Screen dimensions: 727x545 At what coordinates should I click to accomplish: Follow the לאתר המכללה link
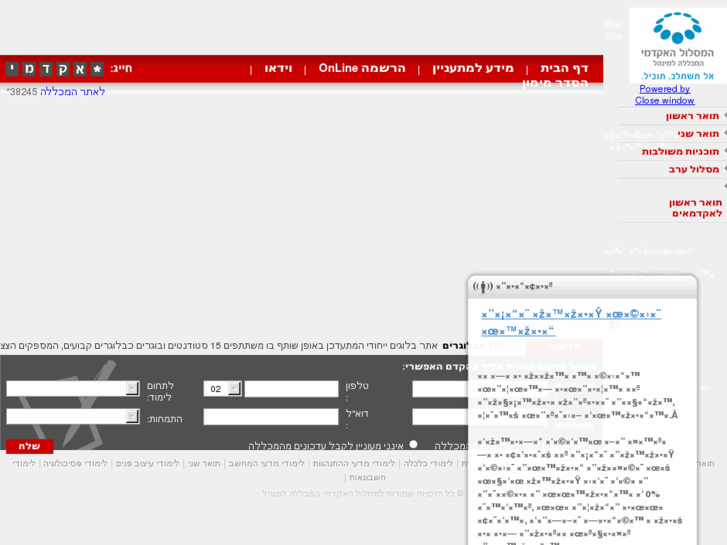72,92
